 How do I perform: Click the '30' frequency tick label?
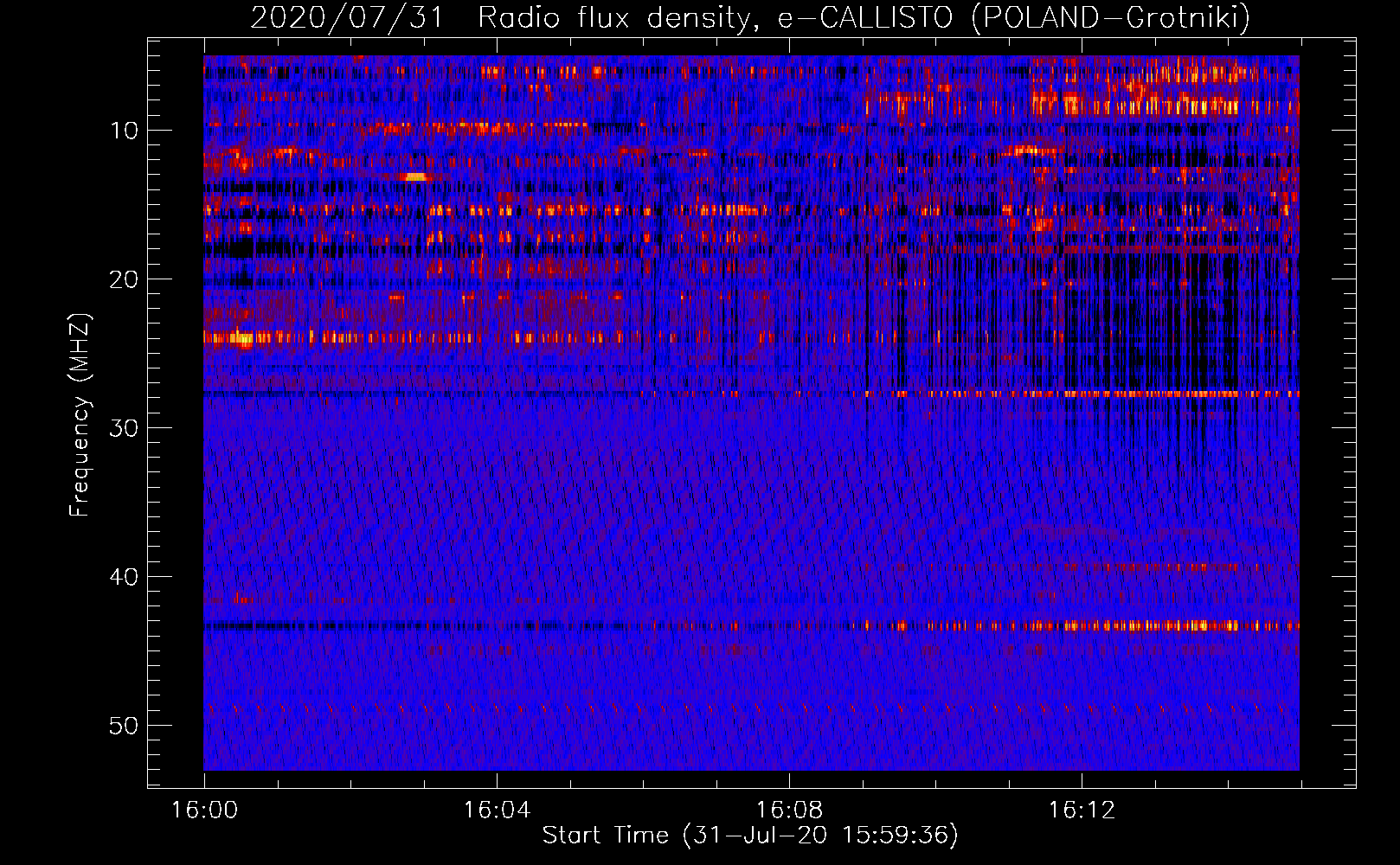[x=125, y=428]
